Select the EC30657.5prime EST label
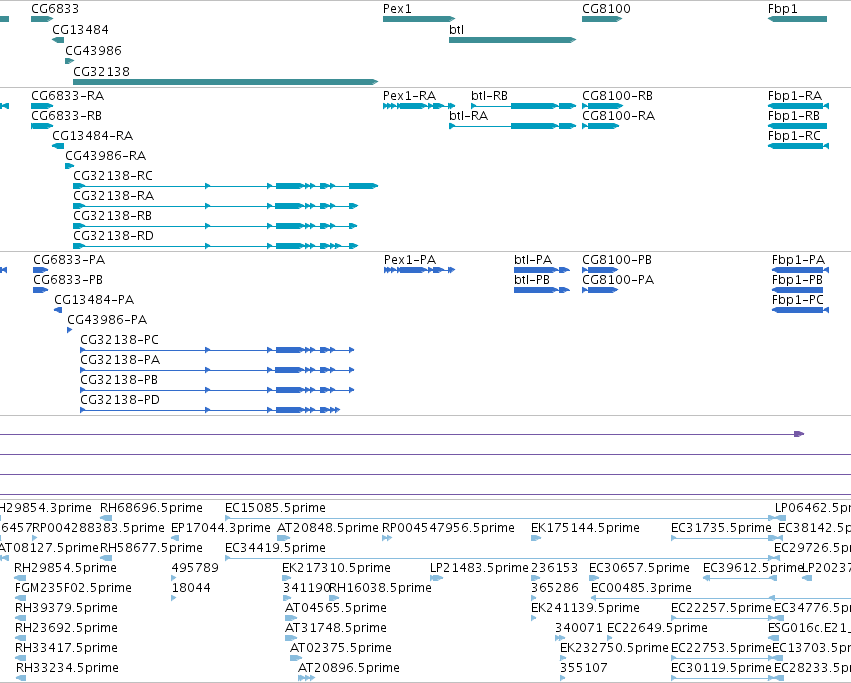Viewport: 851px width, 683px height. click(639, 568)
